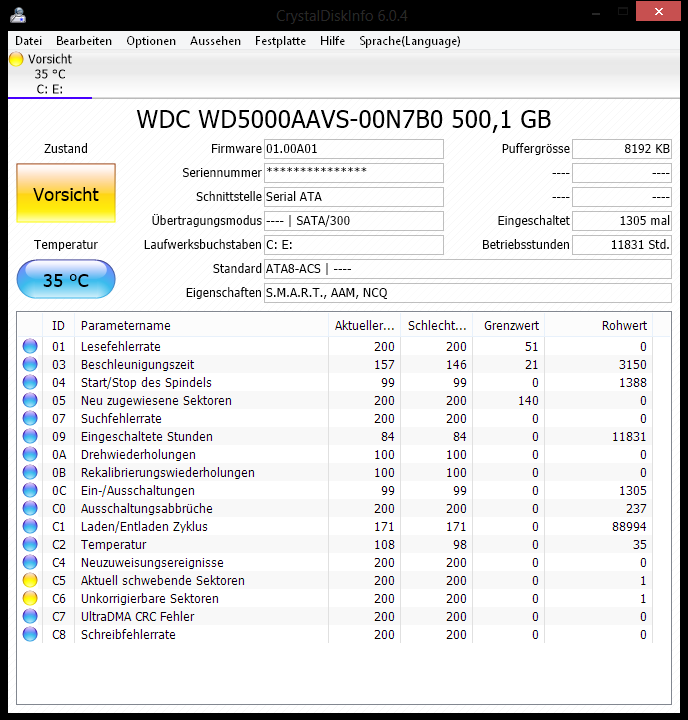Open the Sprache(Language) menu

point(410,41)
